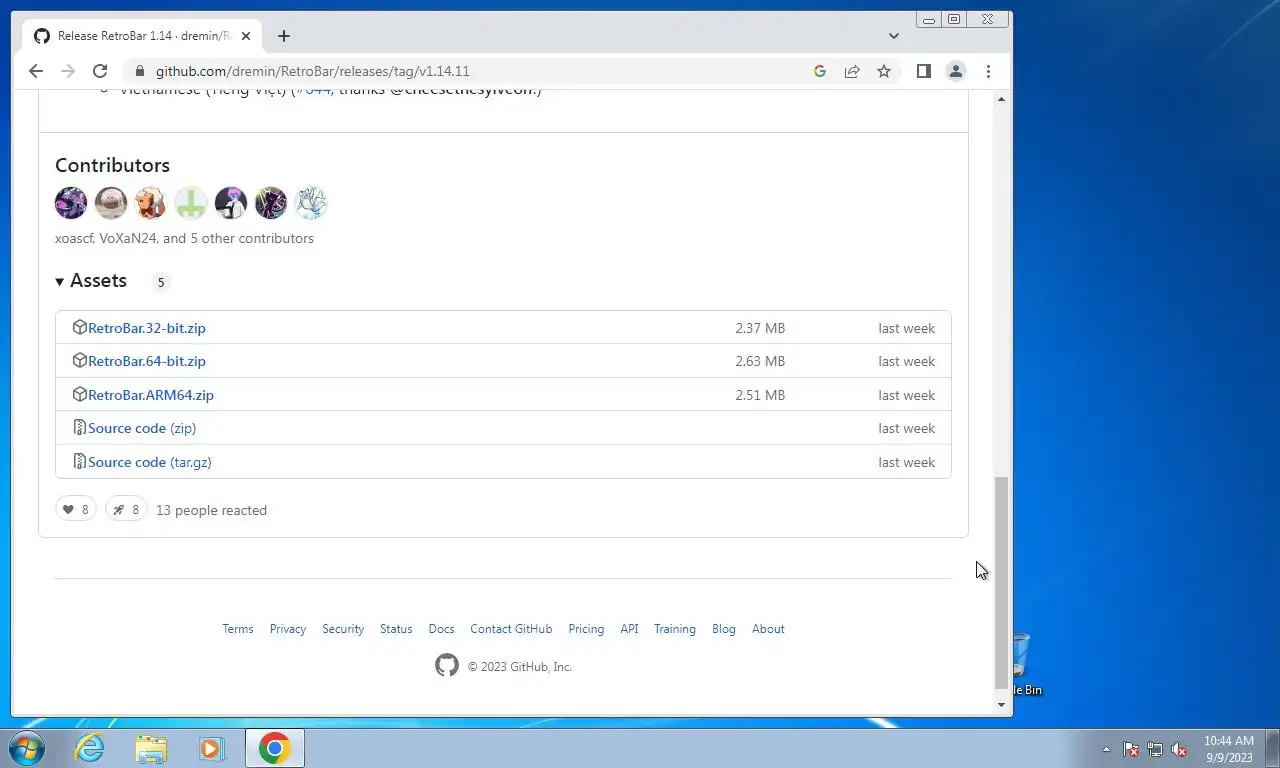Bookmark this page with star icon
The image size is (1280, 768).
(884, 71)
